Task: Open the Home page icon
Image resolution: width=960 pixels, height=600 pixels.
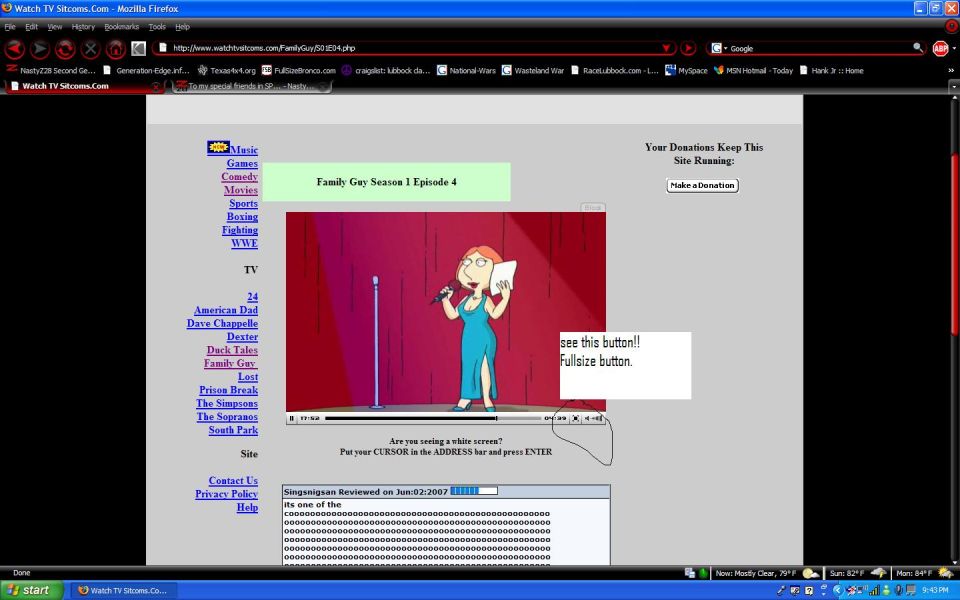Action: pos(115,49)
